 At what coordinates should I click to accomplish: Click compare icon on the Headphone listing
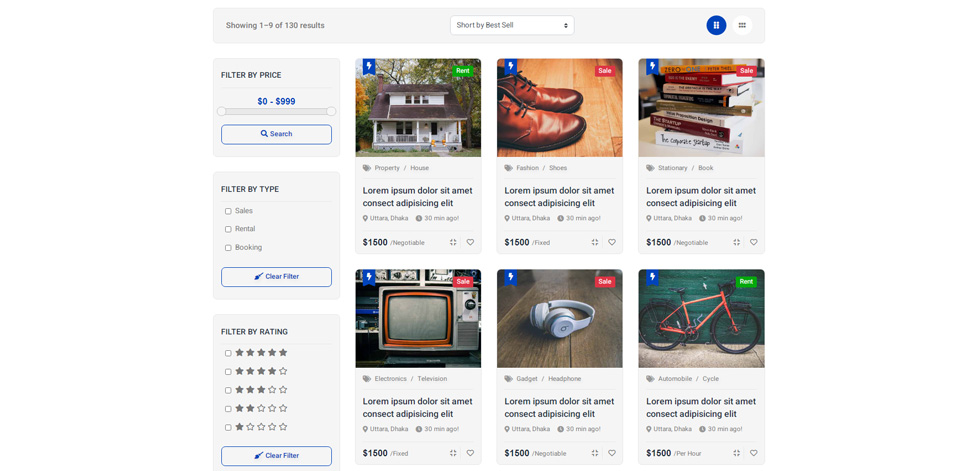595,453
